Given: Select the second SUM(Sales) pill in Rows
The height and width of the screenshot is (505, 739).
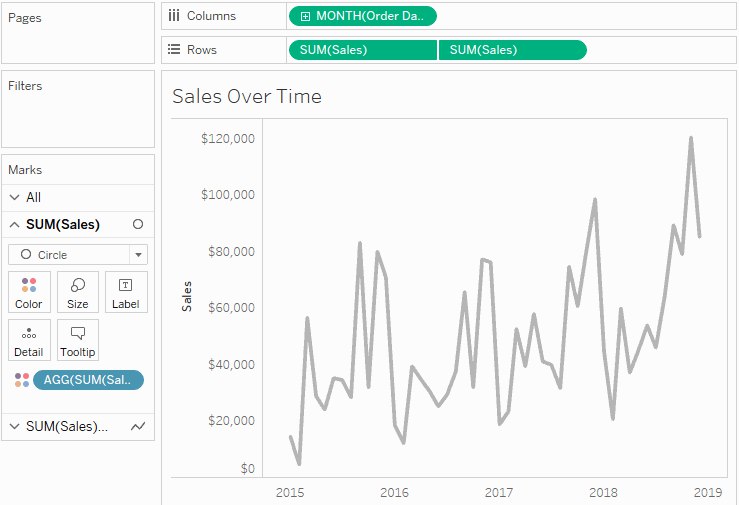Looking at the screenshot, I should (x=513, y=50).
